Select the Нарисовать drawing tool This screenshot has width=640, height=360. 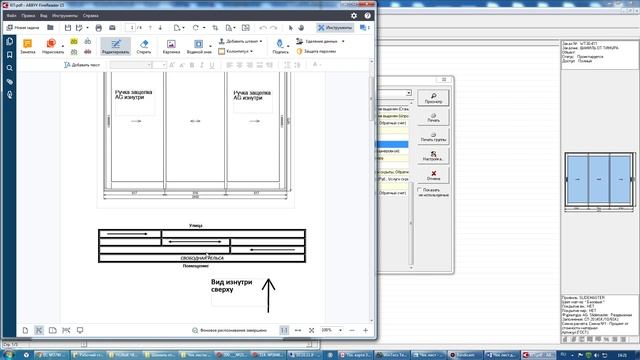tap(53, 47)
